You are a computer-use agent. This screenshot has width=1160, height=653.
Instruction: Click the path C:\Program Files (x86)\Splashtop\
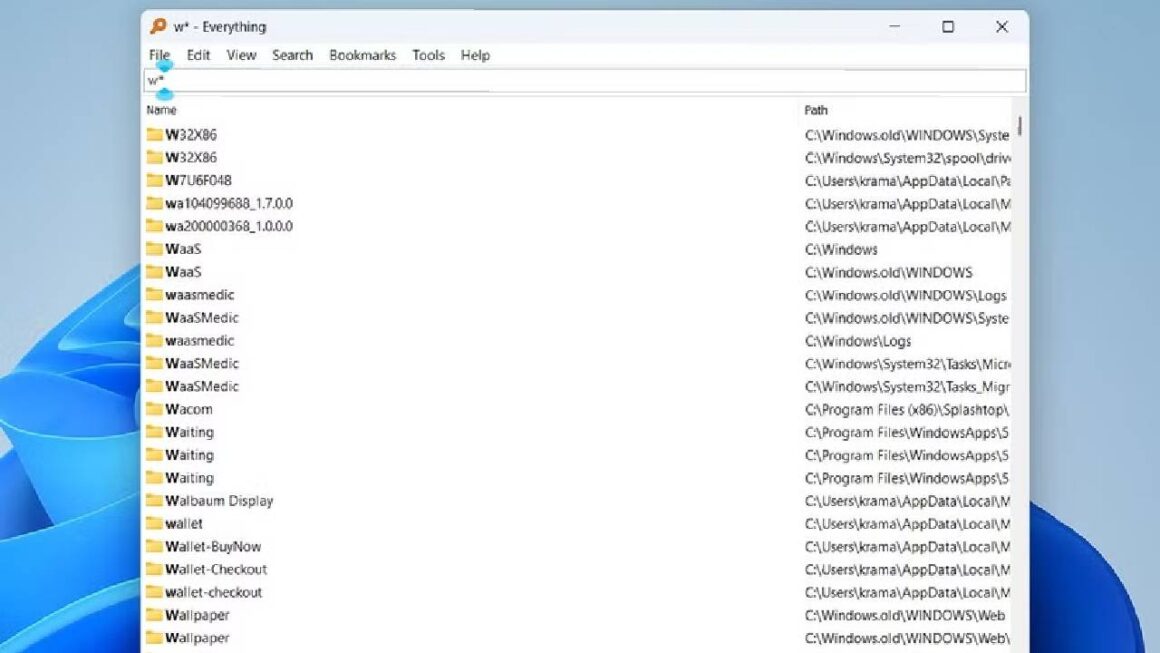(x=906, y=409)
